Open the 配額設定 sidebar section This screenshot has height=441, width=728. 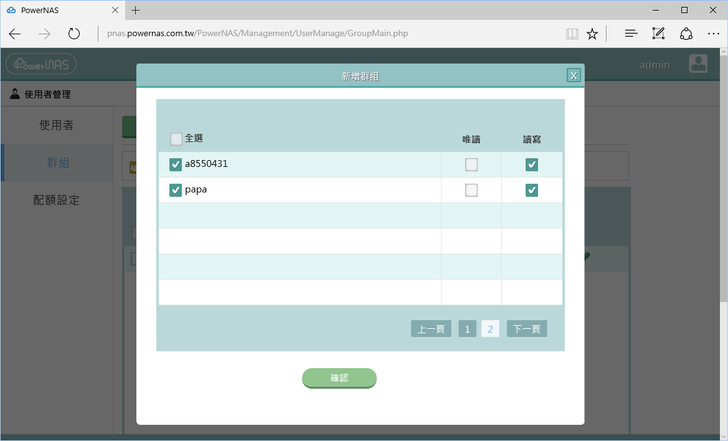[x=57, y=200]
